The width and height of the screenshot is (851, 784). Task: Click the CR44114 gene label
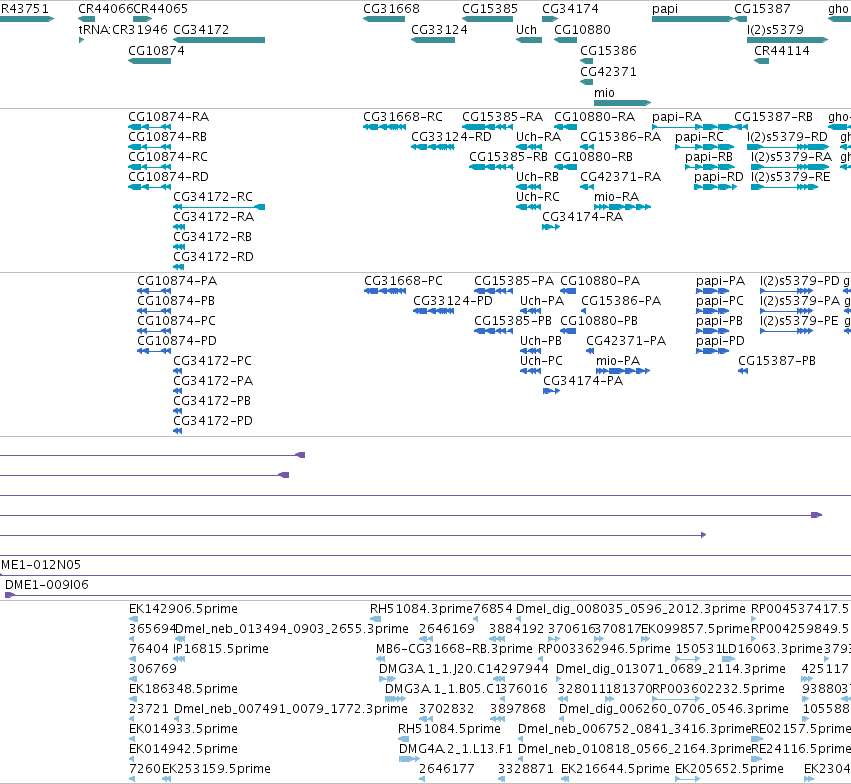[782, 51]
